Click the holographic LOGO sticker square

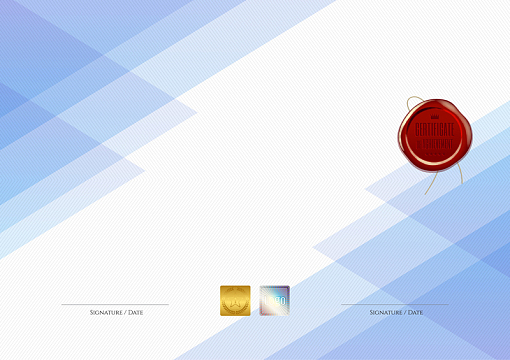[x=275, y=301]
